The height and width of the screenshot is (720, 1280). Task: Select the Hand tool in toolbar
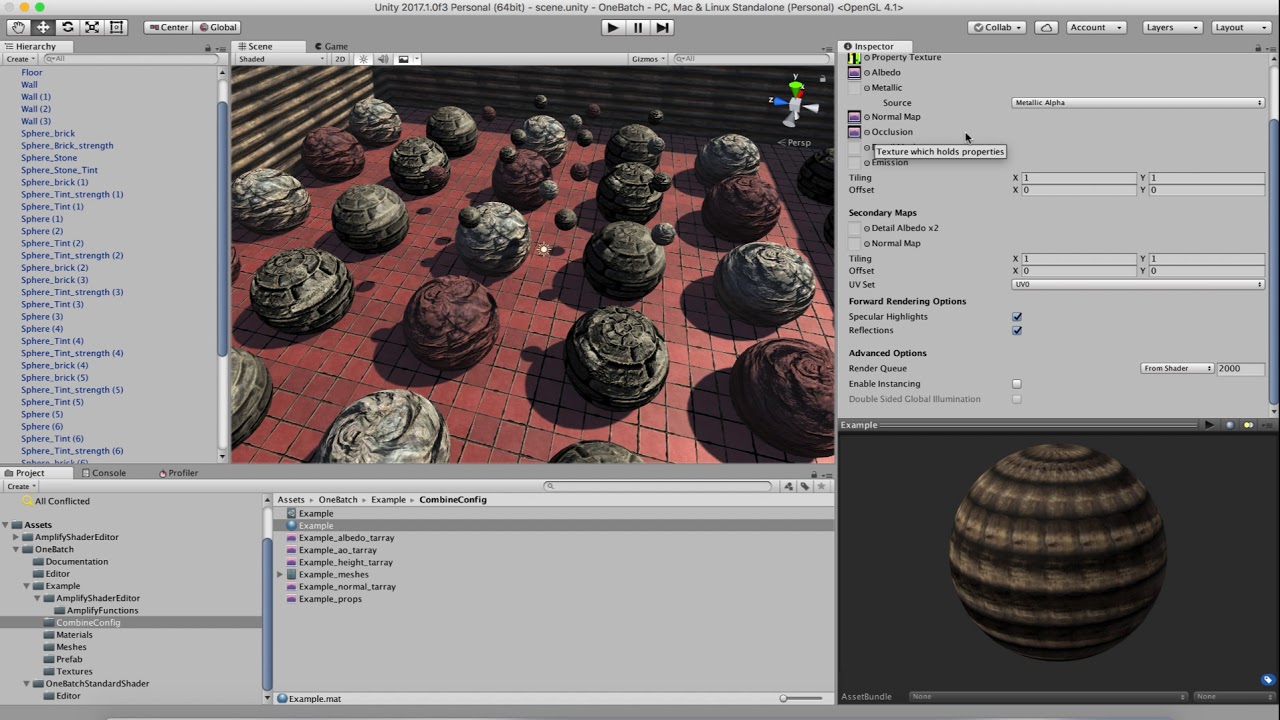point(19,27)
